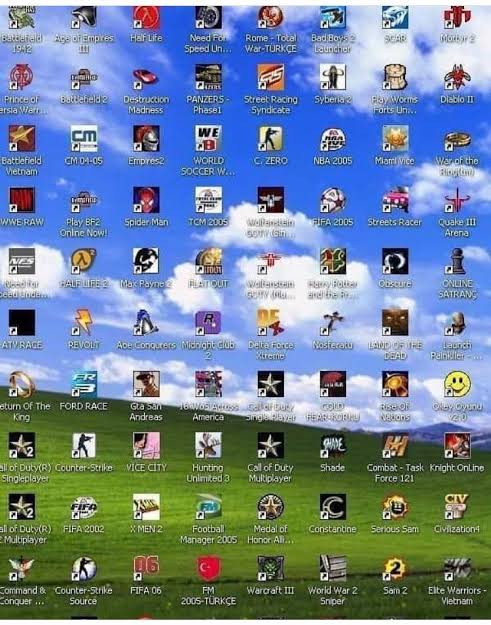Viewport: 491px width, 625px height.
Task: Select the X MEN 2 icon
Action: coord(146,507)
